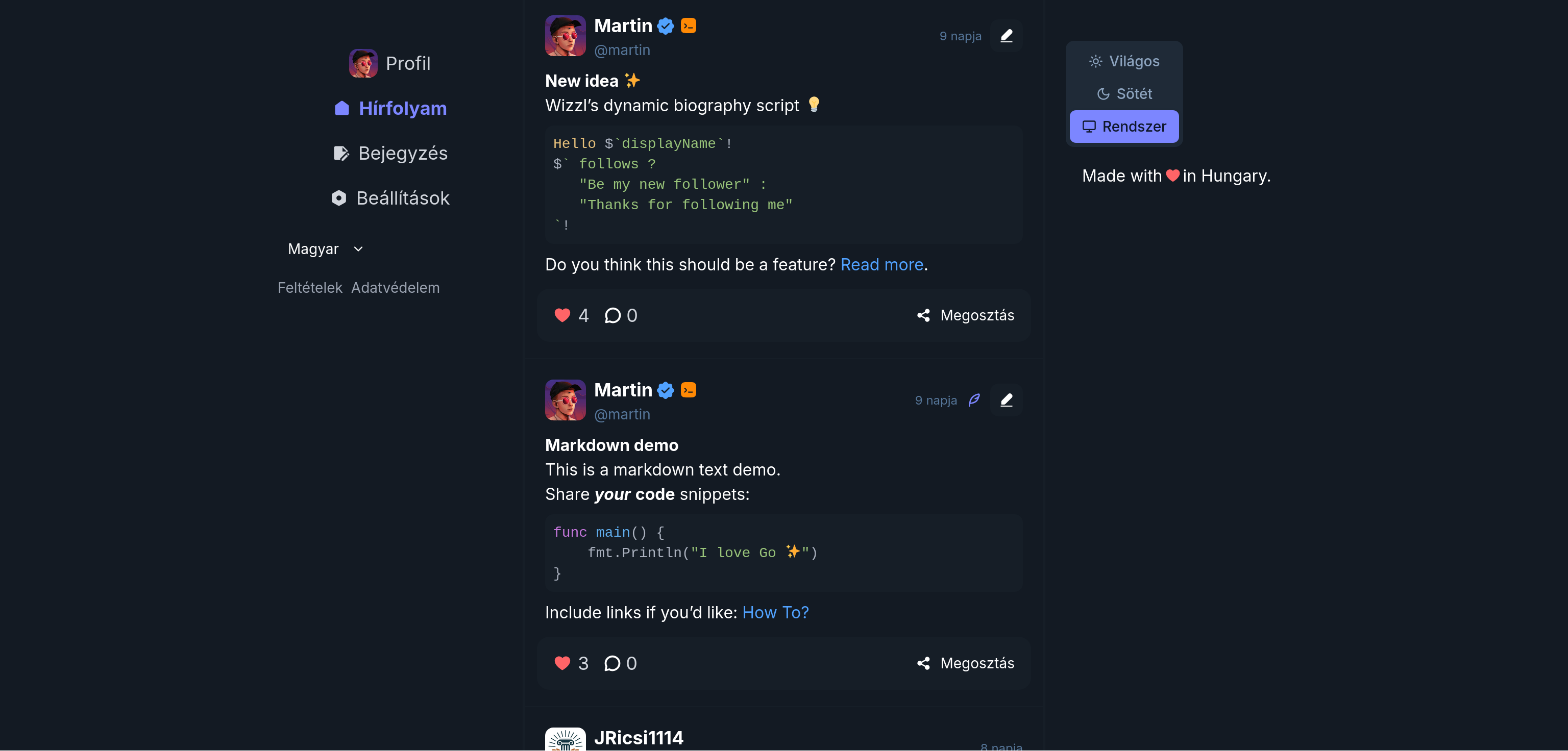Switch theme to Világos (light)
This screenshot has width=1568, height=751.
point(1123,61)
